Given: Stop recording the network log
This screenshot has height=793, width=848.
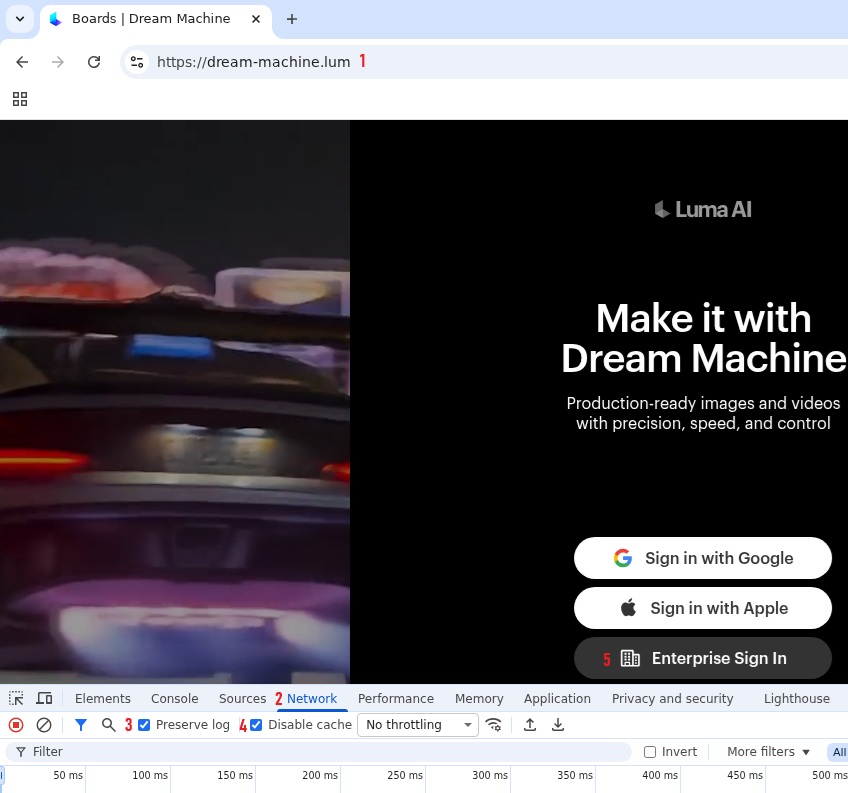Looking at the screenshot, I should pos(16,725).
